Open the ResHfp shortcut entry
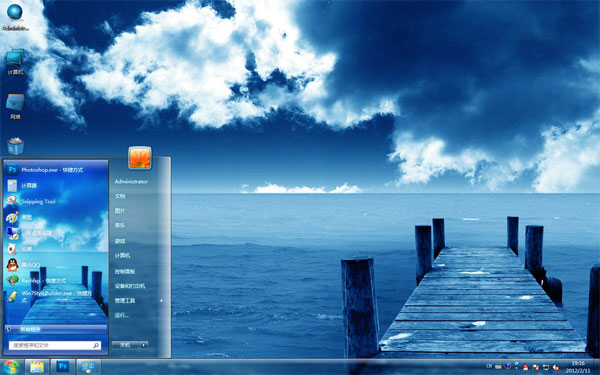600x375 pixels. pos(56,280)
